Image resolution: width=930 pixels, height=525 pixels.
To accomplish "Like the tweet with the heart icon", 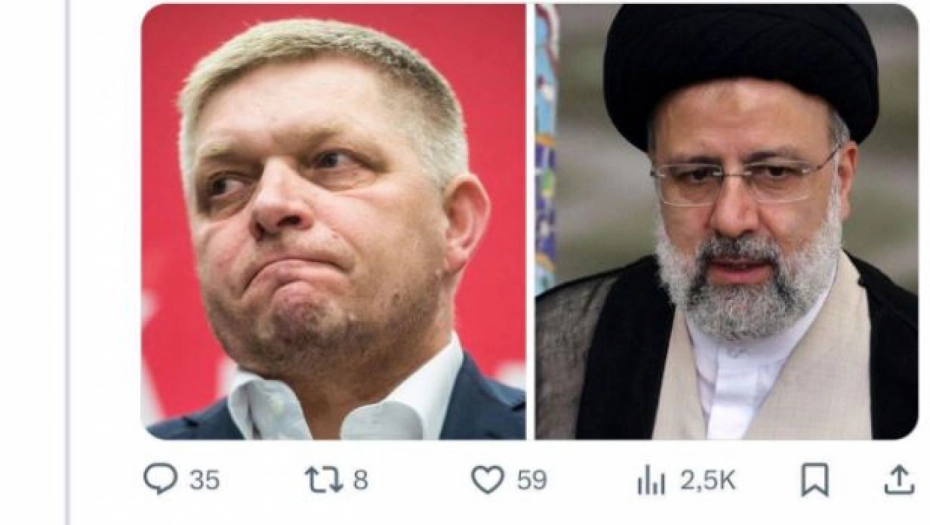I will click(x=488, y=479).
